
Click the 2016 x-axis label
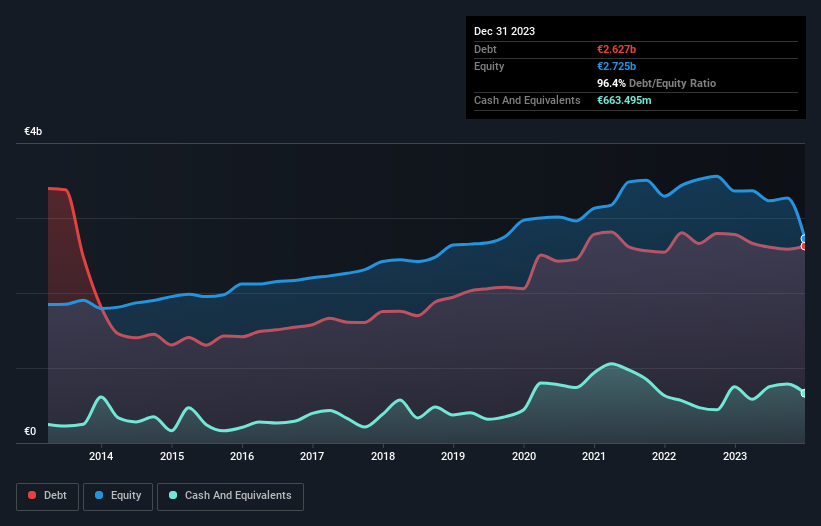242,456
